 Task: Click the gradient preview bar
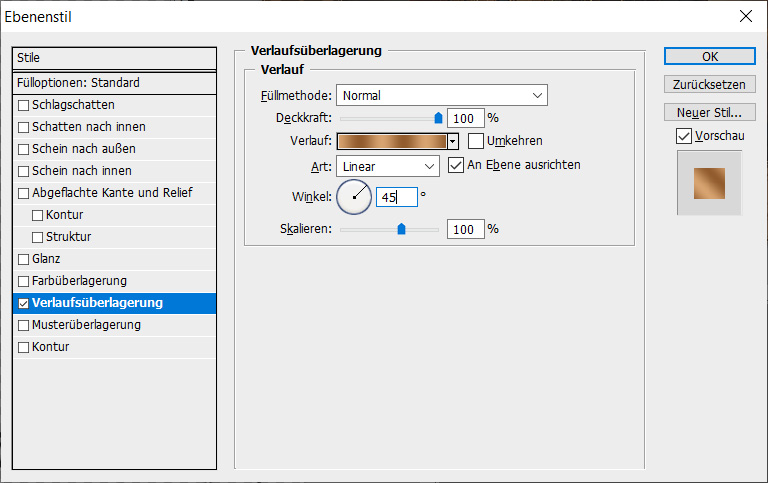pos(392,142)
